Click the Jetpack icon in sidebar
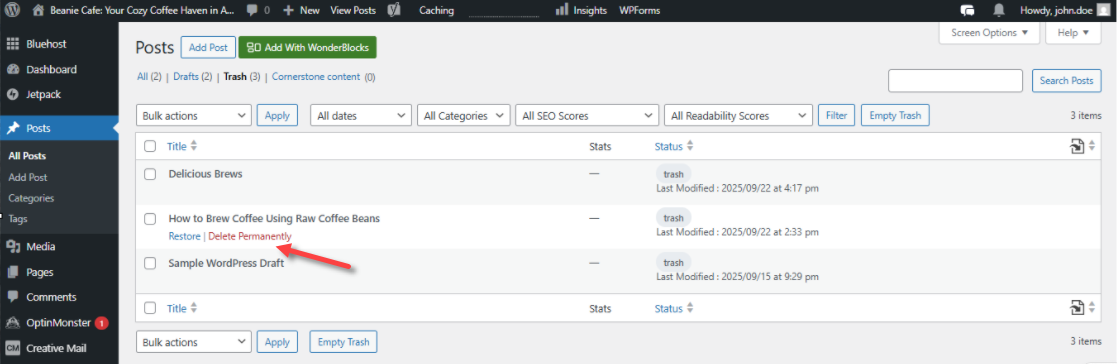The image size is (1117, 364). 12,95
